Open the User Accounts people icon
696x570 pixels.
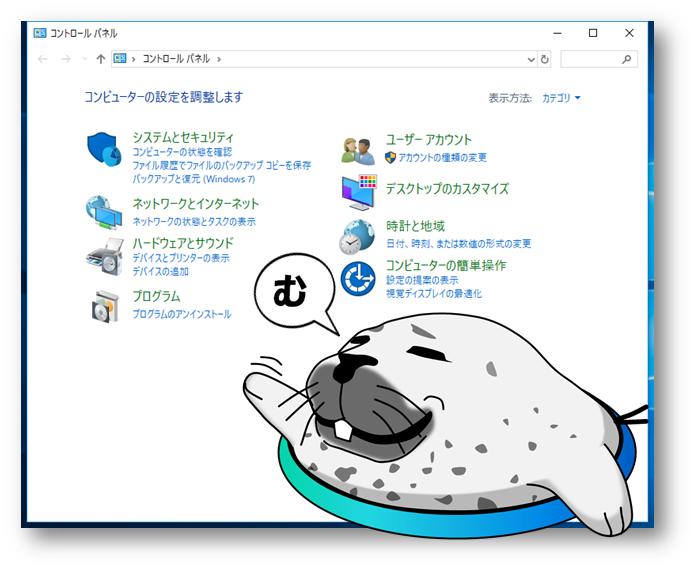click(x=357, y=151)
